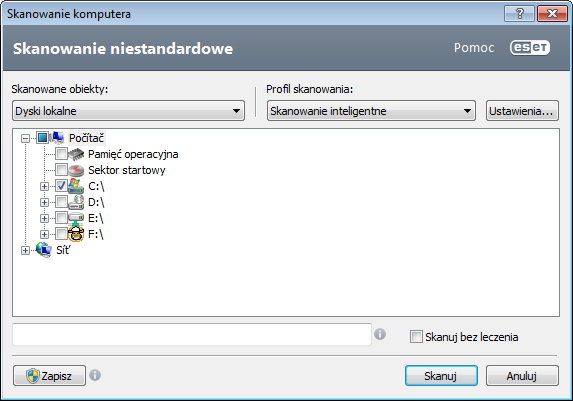The height and width of the screenshot is (401, 573).
Task: Check the D:\ drive checkbox
Action: [61, 202]
